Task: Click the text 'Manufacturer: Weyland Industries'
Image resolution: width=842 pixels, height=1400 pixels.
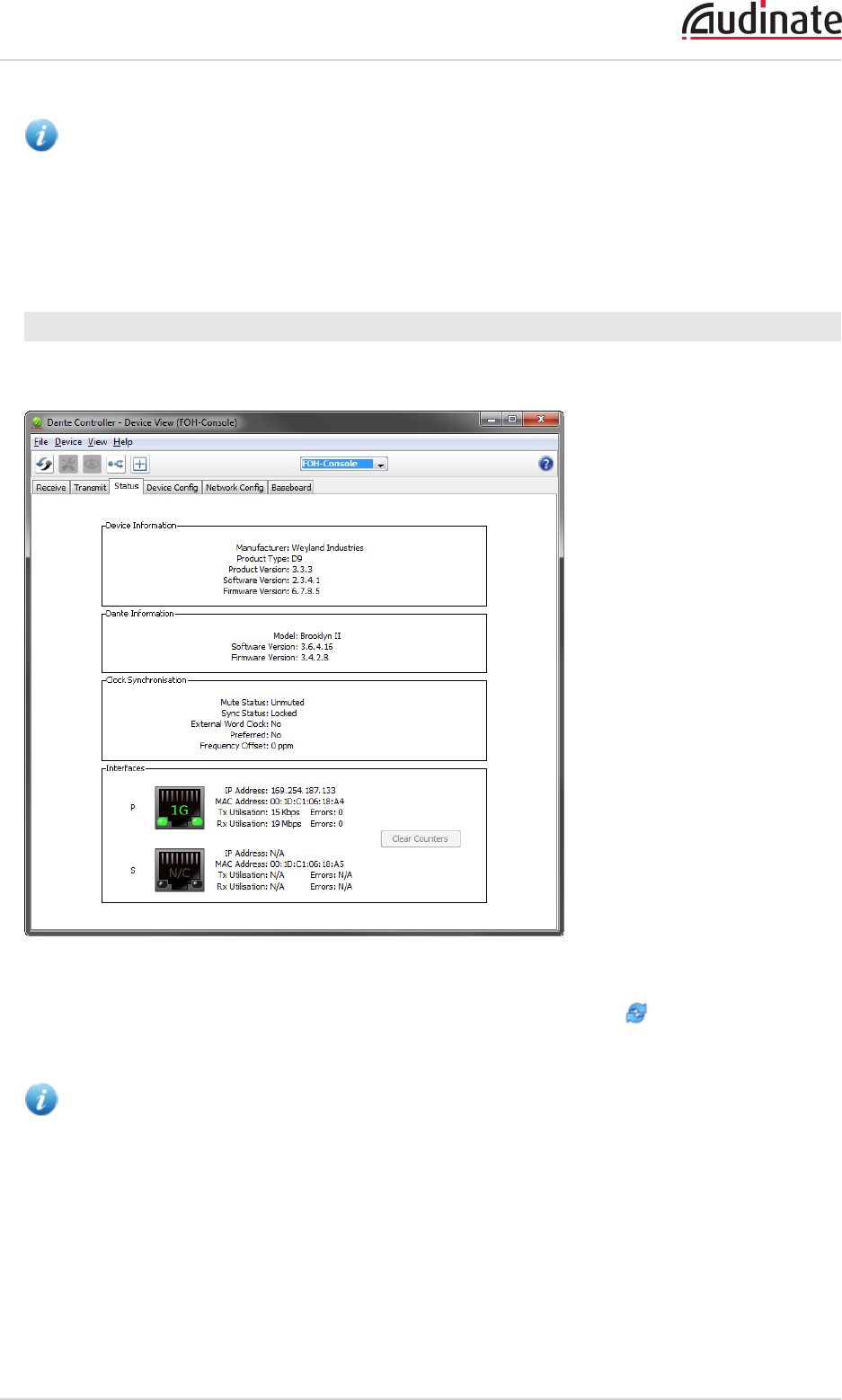Action: tap(299, 547)
